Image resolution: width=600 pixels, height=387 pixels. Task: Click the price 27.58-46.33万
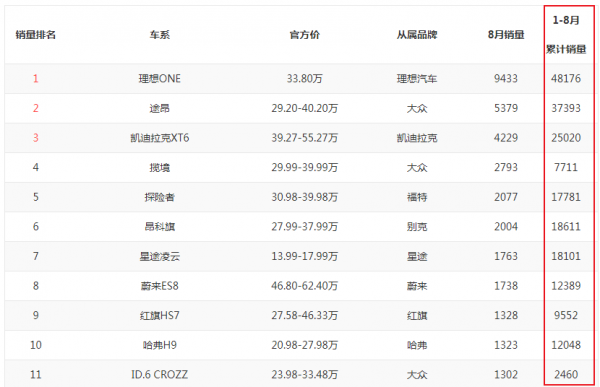click(x=305, y=315)
